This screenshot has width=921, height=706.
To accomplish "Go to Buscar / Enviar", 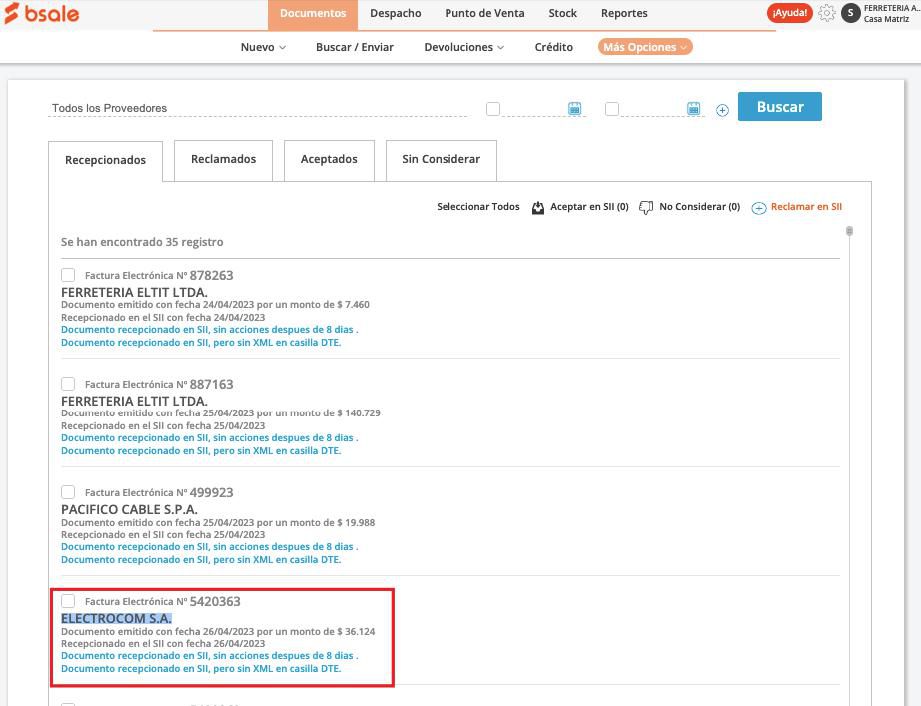I will click(x=355, y=47).
